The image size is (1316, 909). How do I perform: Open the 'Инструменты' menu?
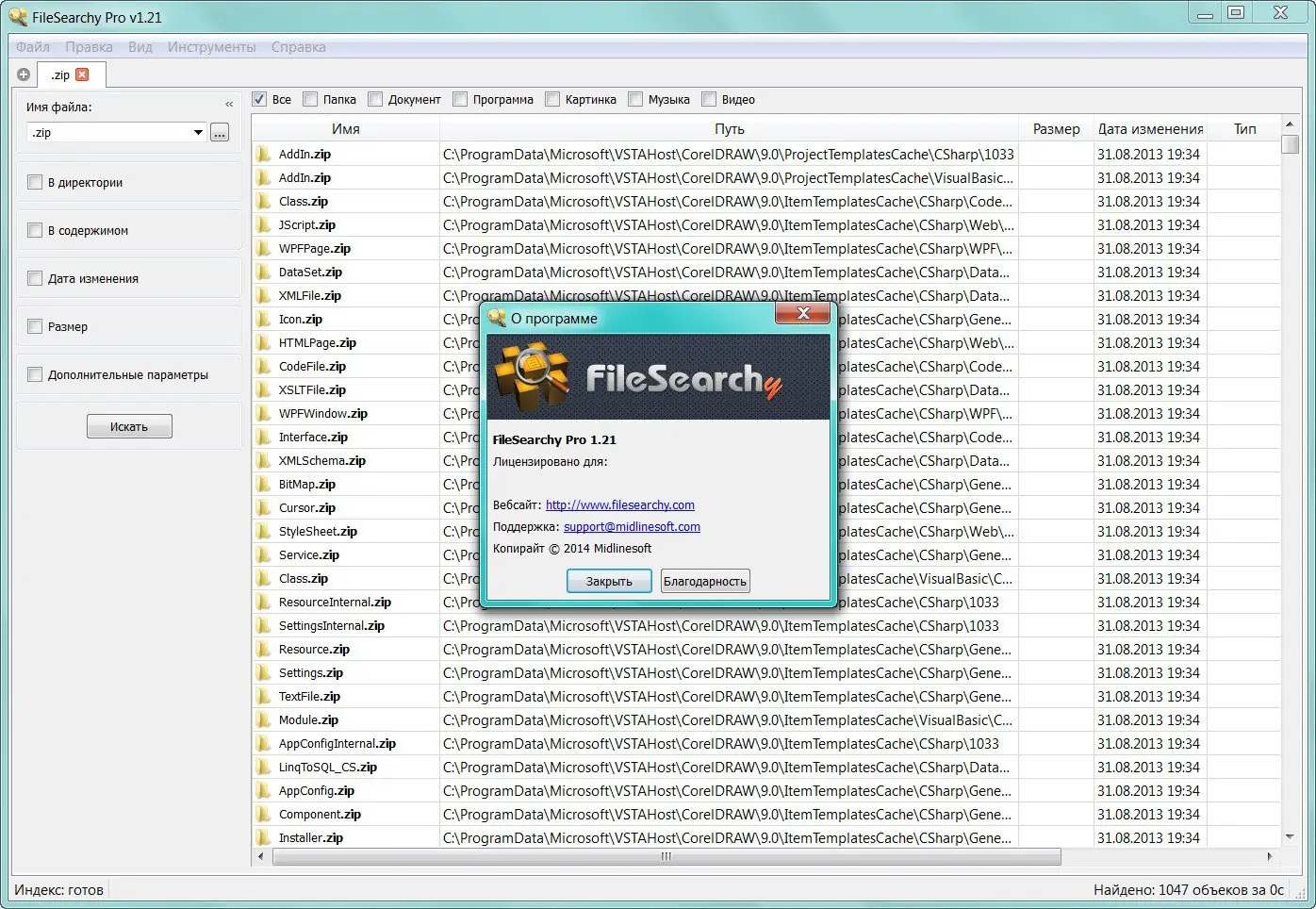(212, 47)
